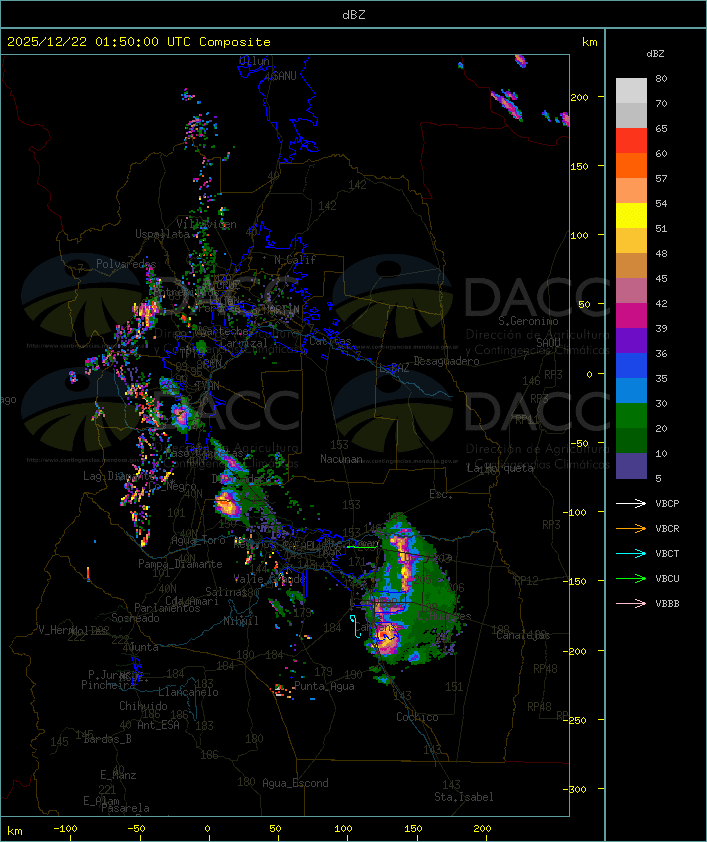The image size is (707, 842).
Task: Click the Cochico place label
Action: click(x=417, y=717)
